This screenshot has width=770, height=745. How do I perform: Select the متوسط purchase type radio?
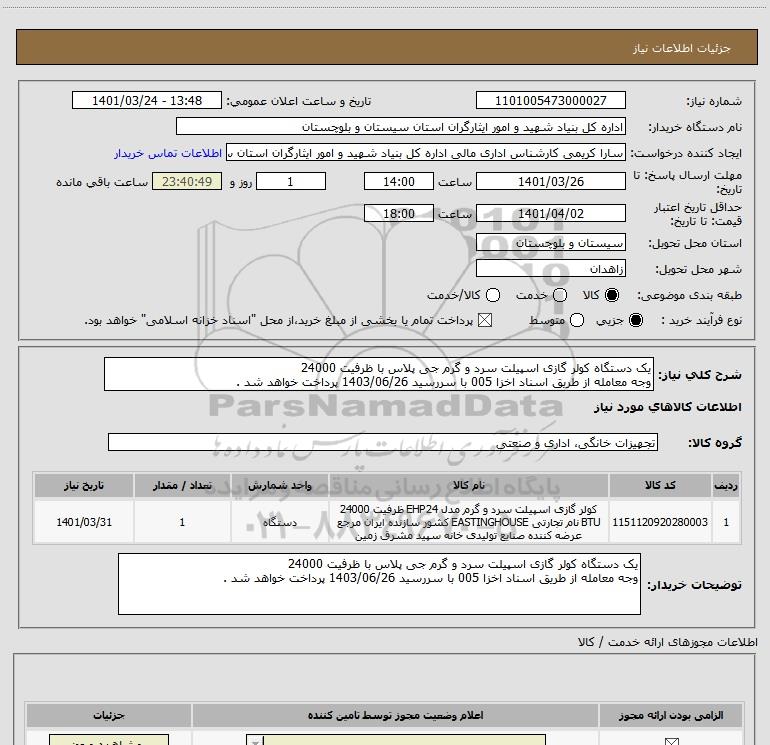(x=577, y=321)
